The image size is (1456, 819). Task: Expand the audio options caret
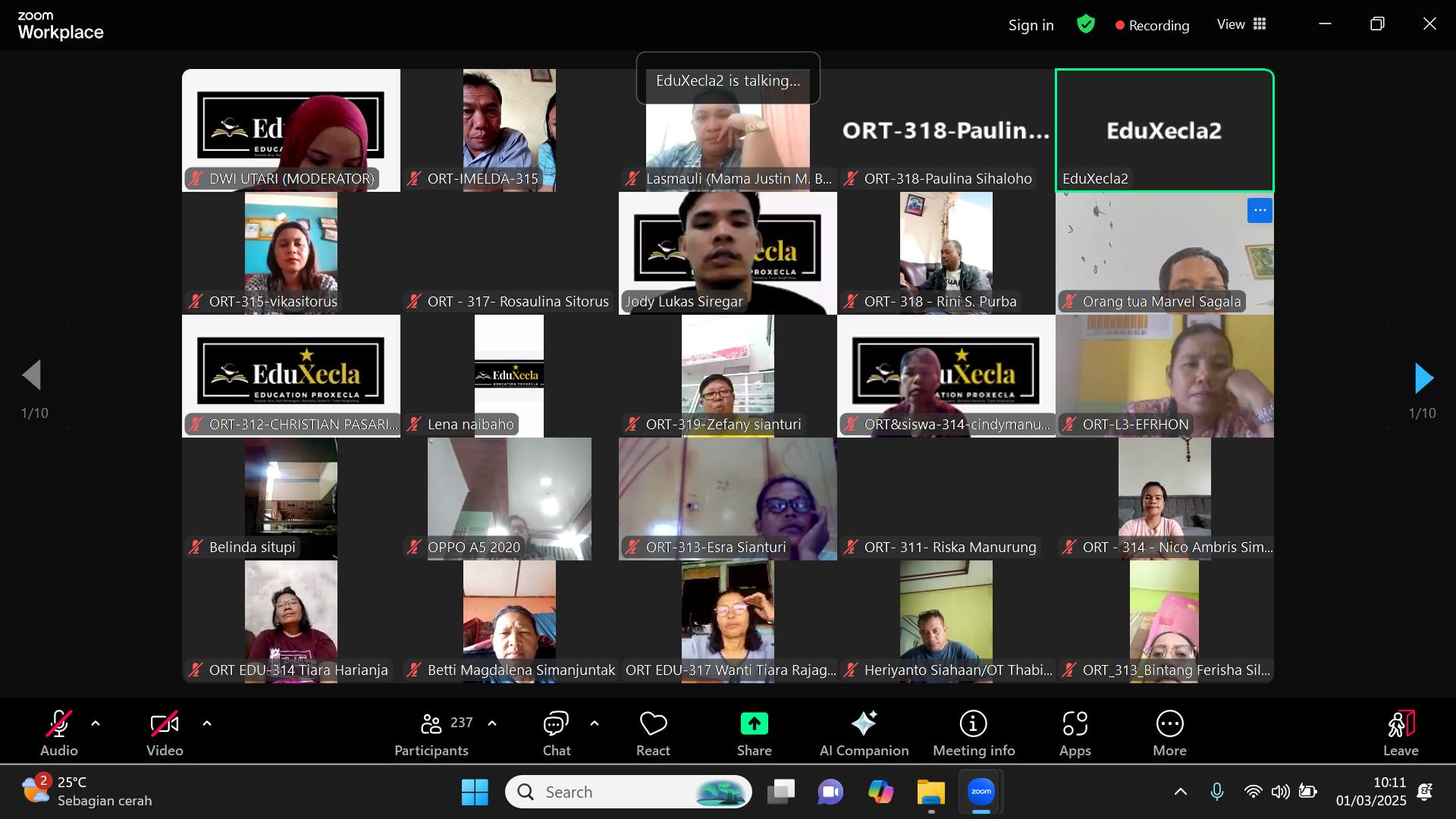[96, 723]
